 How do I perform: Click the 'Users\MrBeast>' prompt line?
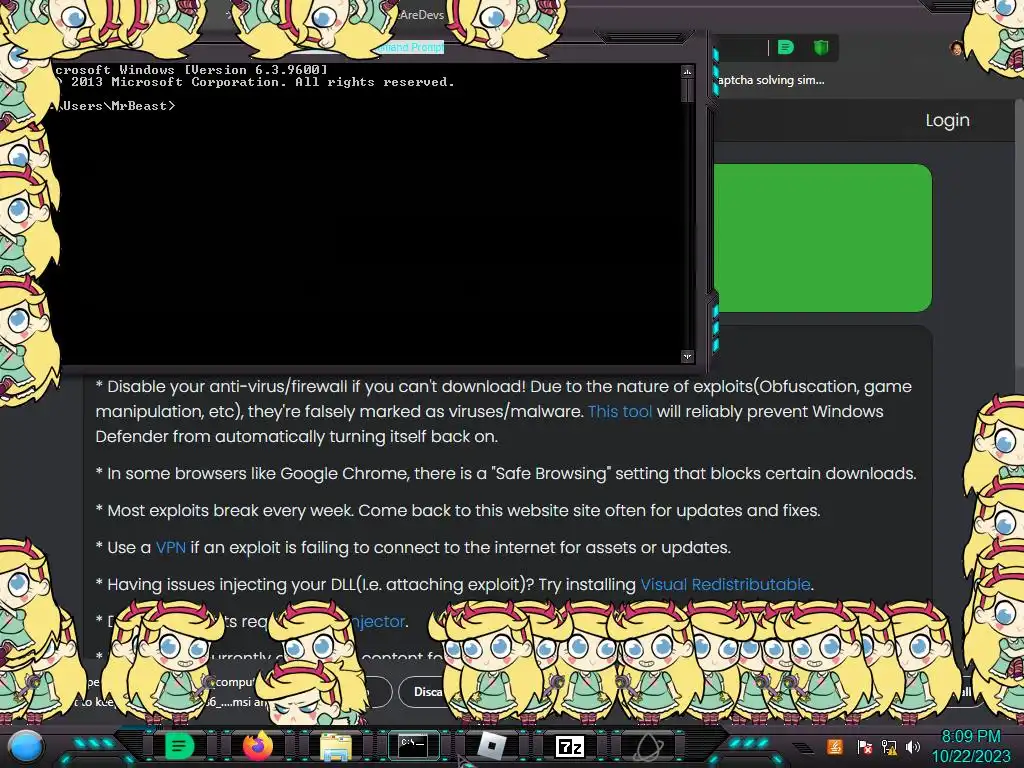(x=116, y=106)
